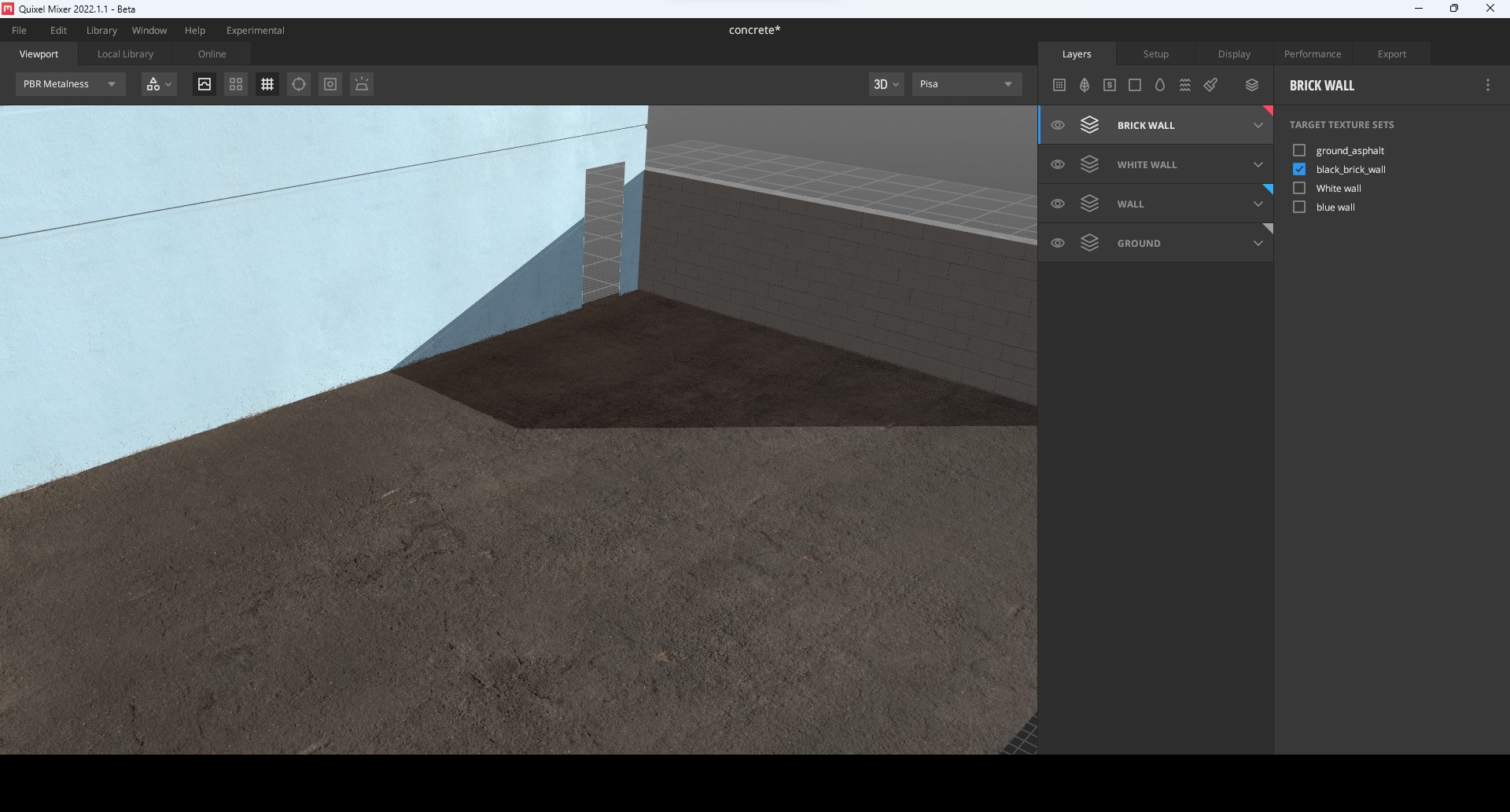The width and height of the screenshot is (1510, 812).
Task: Toggle the grid hash icon
Action: coord(267,84)
